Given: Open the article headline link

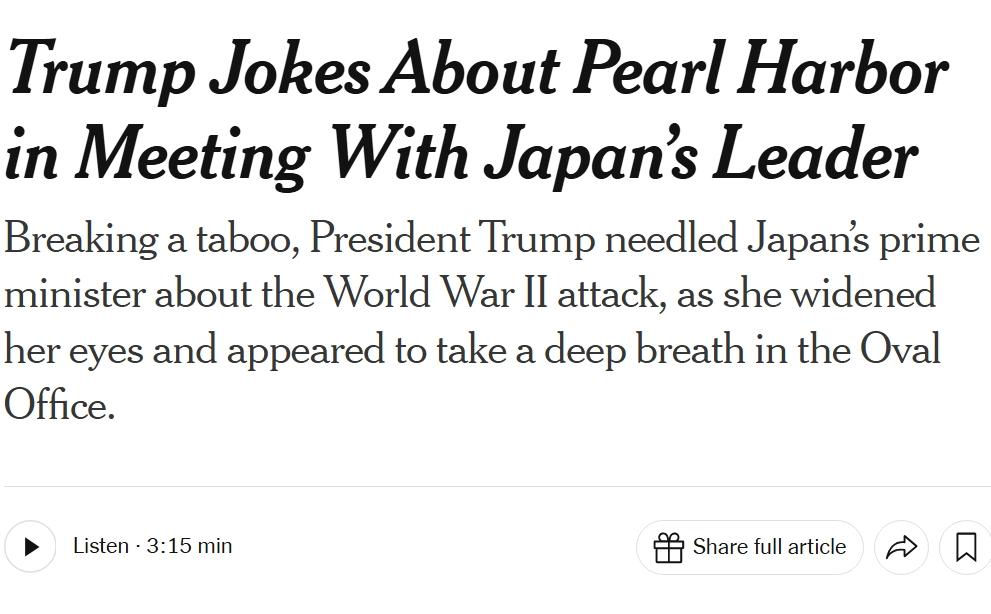Looking at the screenshot, I should click(475, 110).
